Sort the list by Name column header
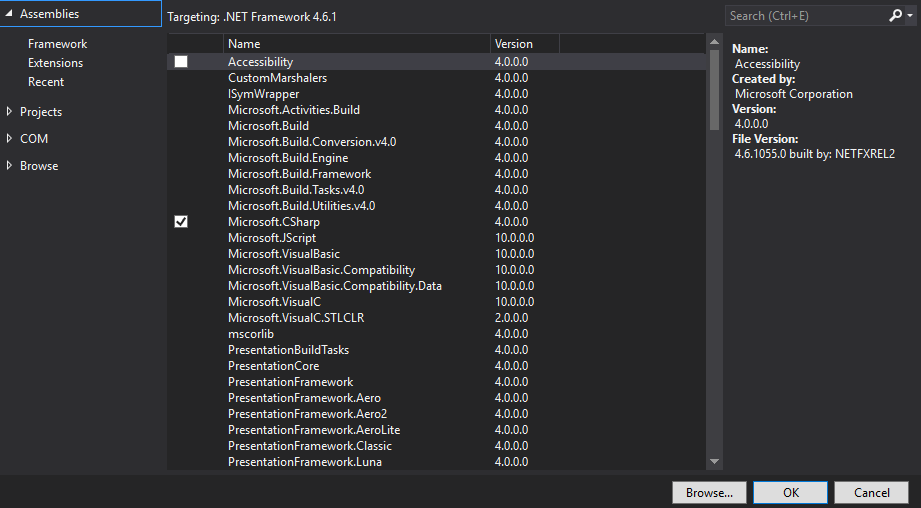Screen dimensions: 921x508 tap(355, 44)
